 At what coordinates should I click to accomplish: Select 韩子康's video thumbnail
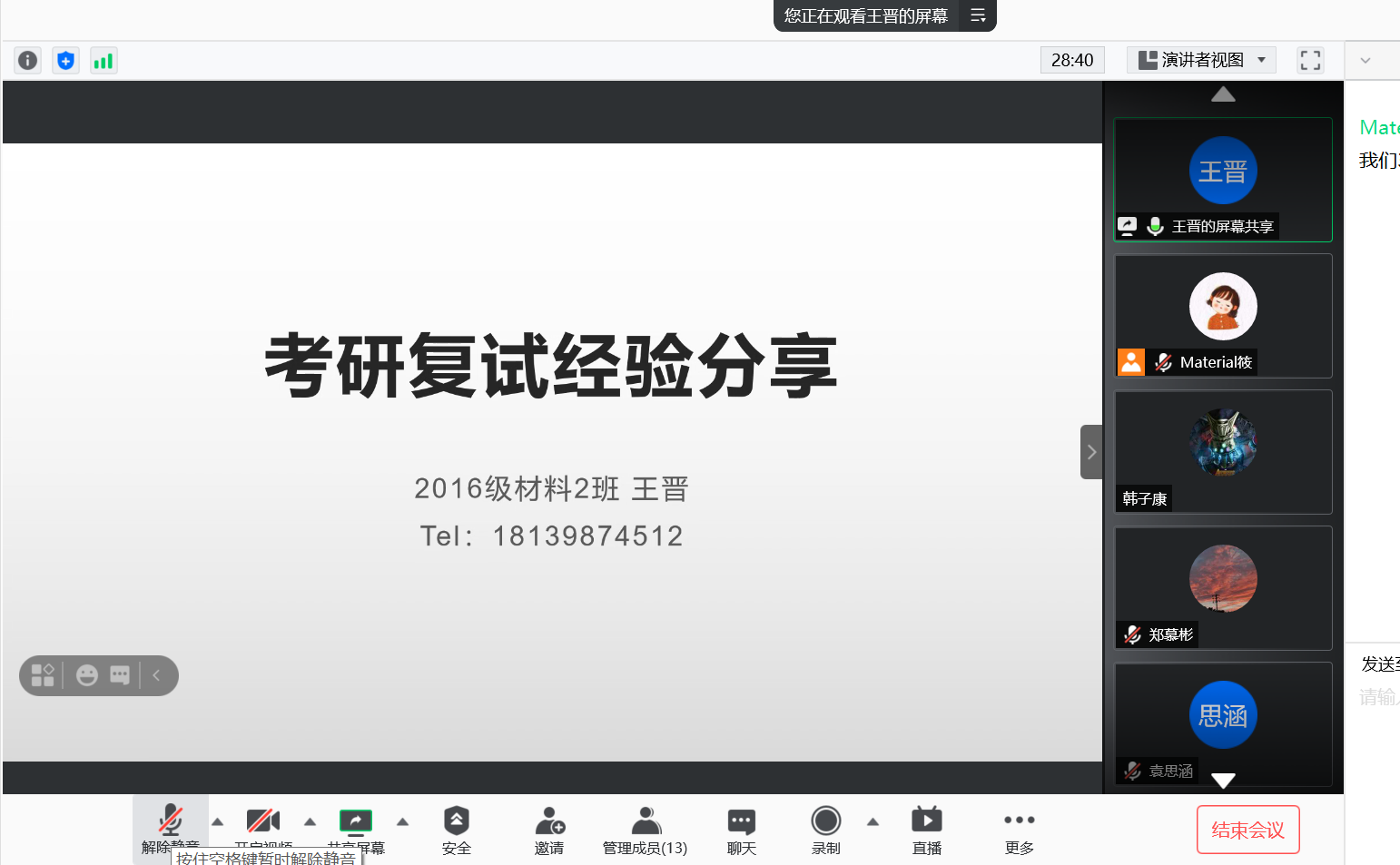click(x=1223, y=452)
